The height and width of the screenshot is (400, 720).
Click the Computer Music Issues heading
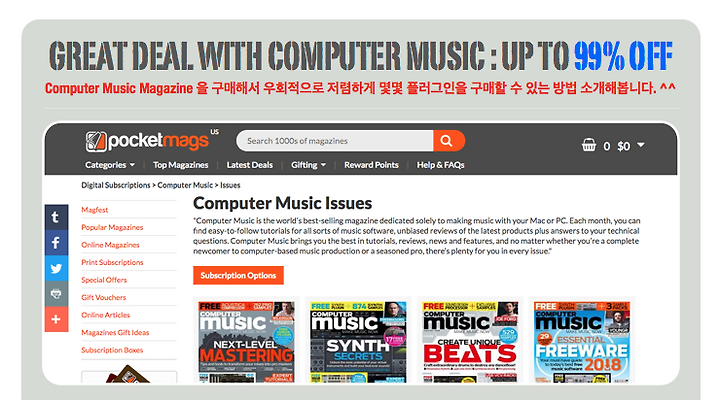282,203
